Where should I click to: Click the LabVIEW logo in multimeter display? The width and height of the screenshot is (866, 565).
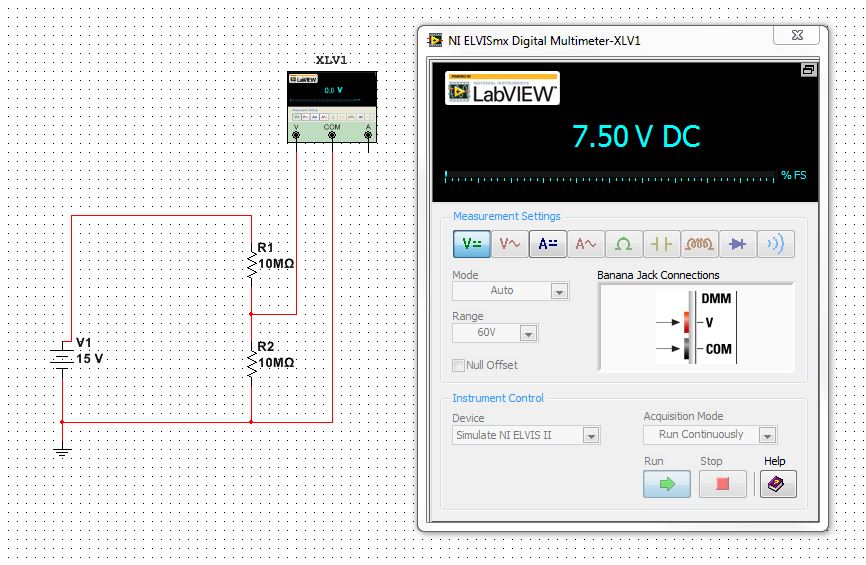[502, 88]
